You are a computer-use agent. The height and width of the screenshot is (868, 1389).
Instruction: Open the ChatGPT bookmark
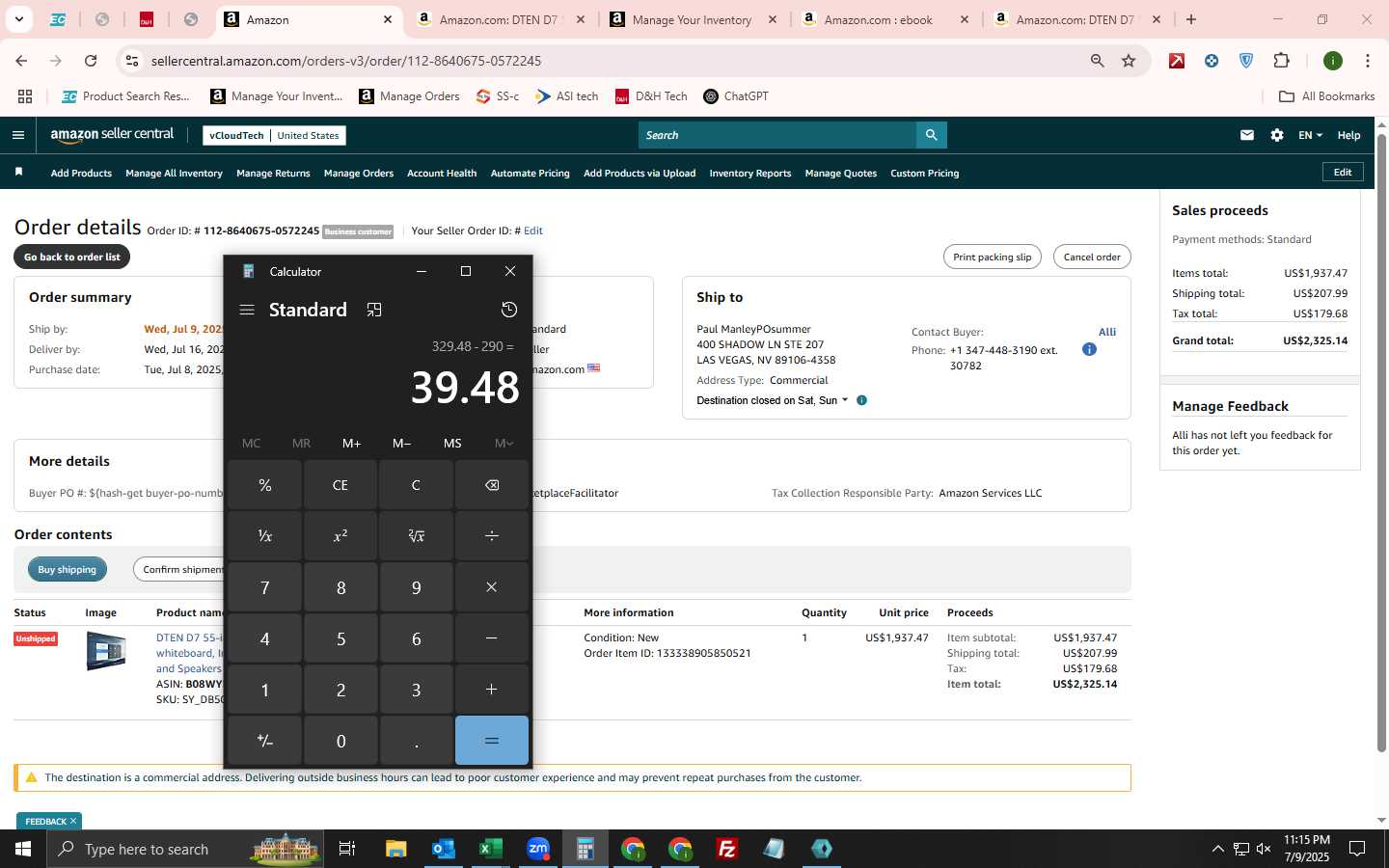[x=736, y=96]
